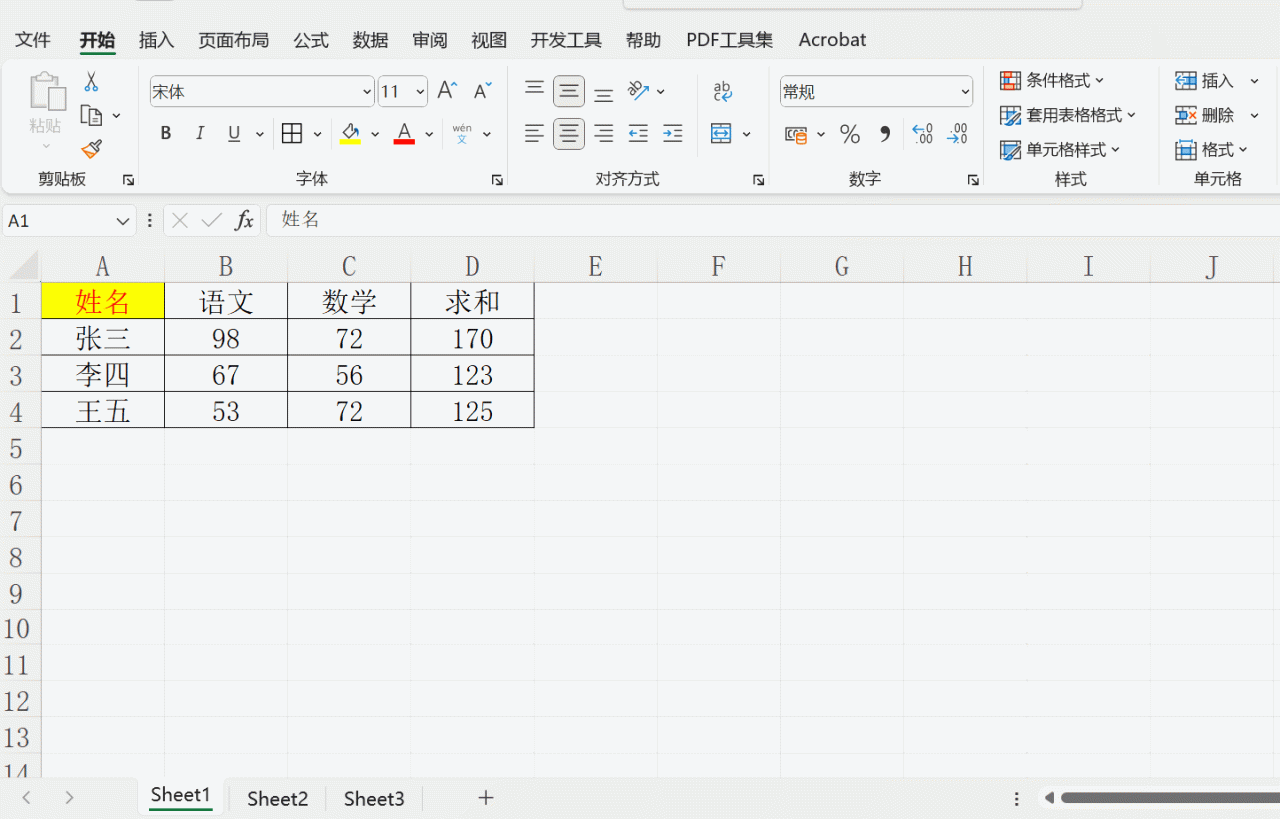This screenshot has width=1280, height=819.
Task: Click the 删除 cells button
Action: pyautogui.click(x=1205, y=115)
